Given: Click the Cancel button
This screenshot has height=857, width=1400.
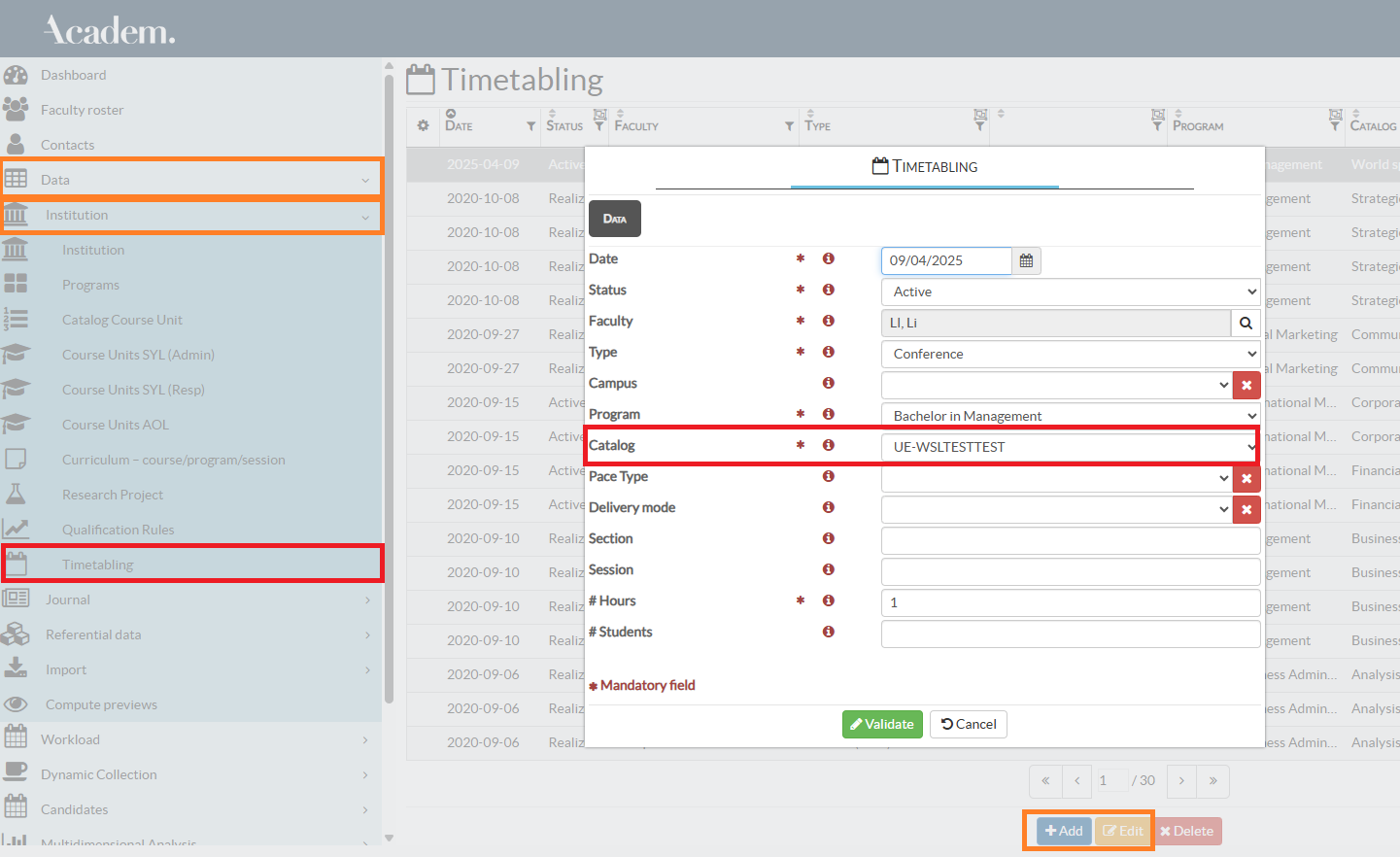Looking at the screenshot, I should coord(969,724).
